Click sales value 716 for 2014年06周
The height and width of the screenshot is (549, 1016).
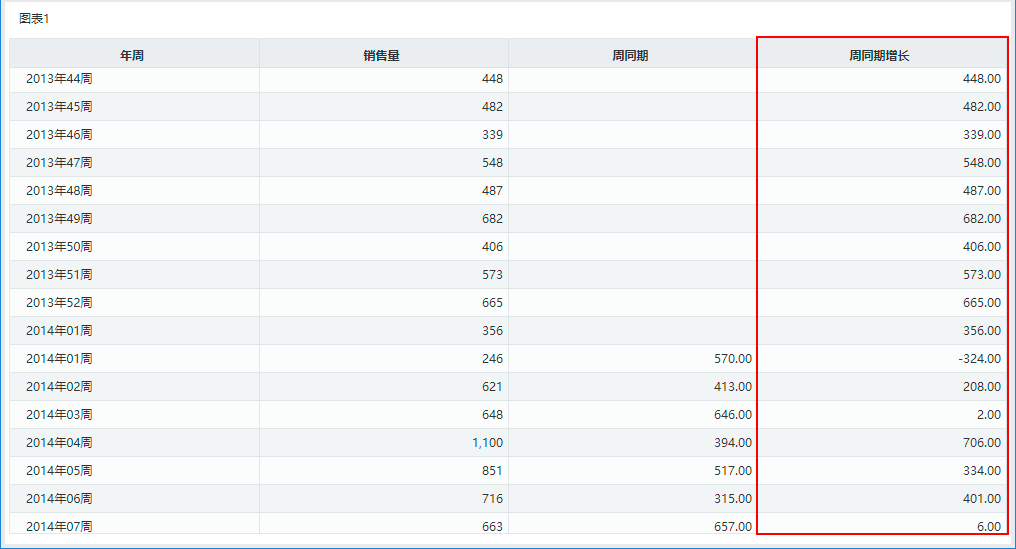click(492, 498)
